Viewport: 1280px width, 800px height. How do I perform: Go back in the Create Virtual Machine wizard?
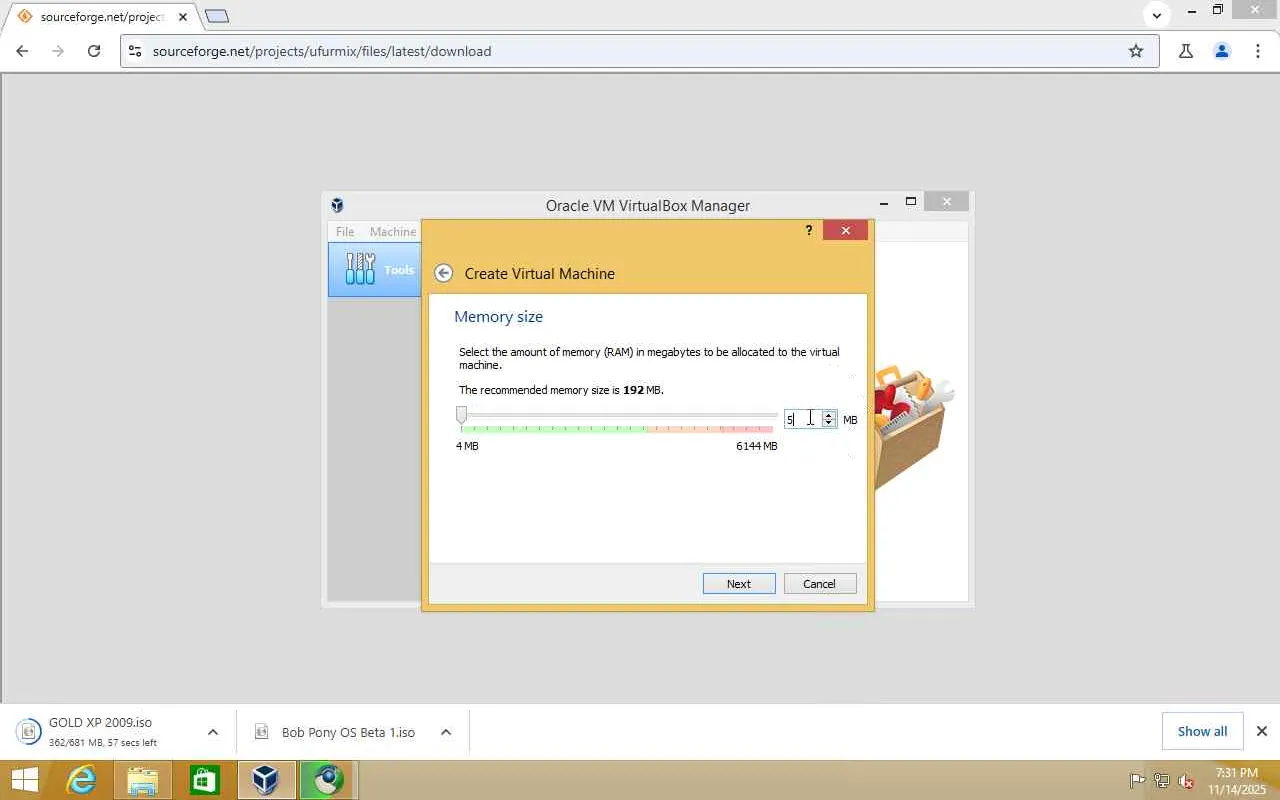tap(444, 274)
